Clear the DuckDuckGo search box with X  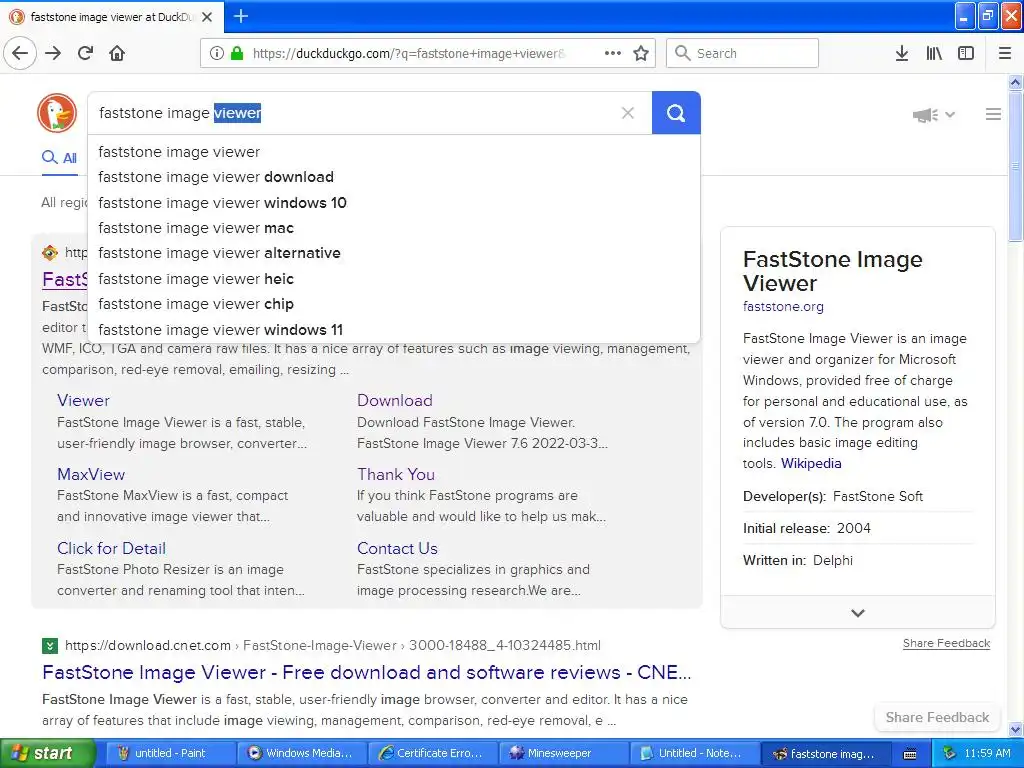coord(628,113)
